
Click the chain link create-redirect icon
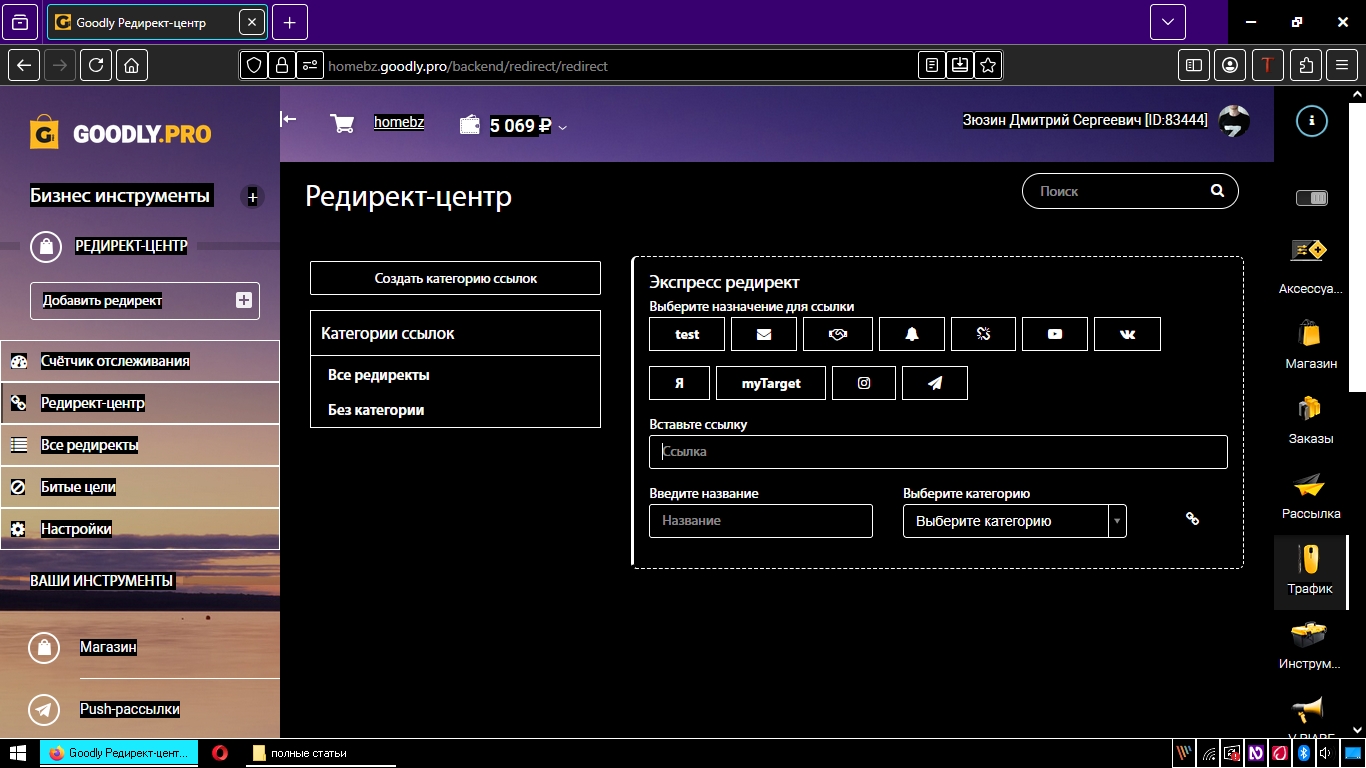[1192, 519]
